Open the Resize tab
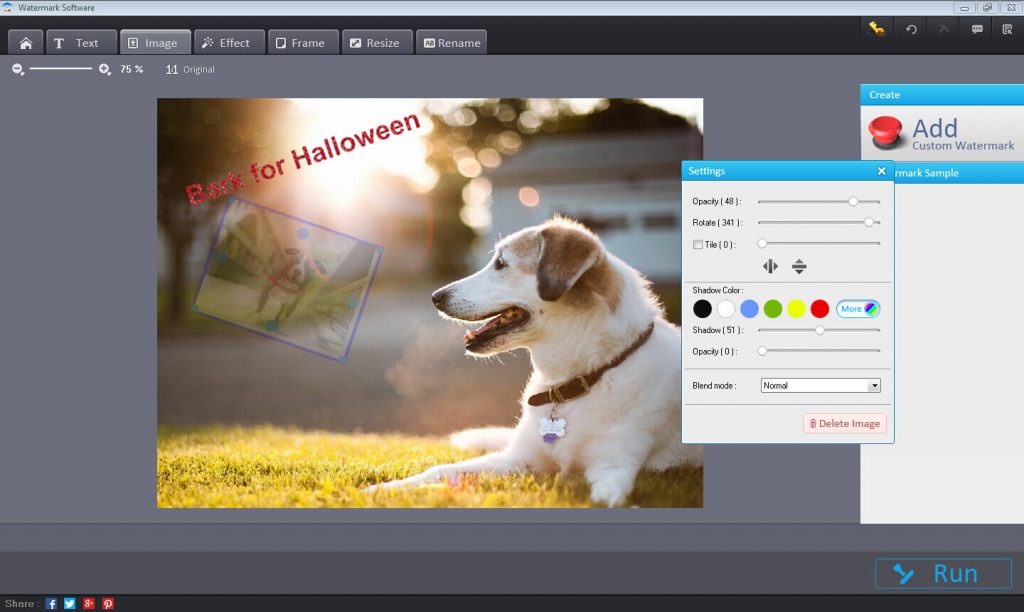 click(374, 43)
